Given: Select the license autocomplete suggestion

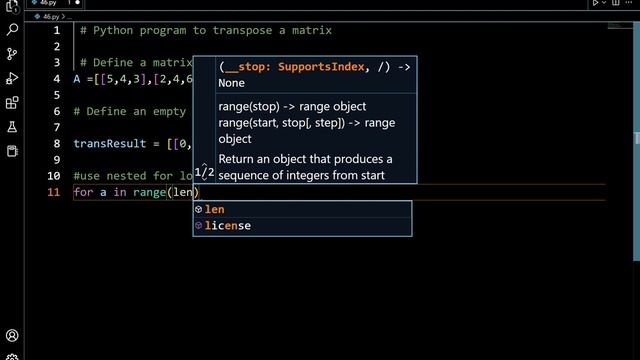Looking at the screenshot, I should point(302,226).
